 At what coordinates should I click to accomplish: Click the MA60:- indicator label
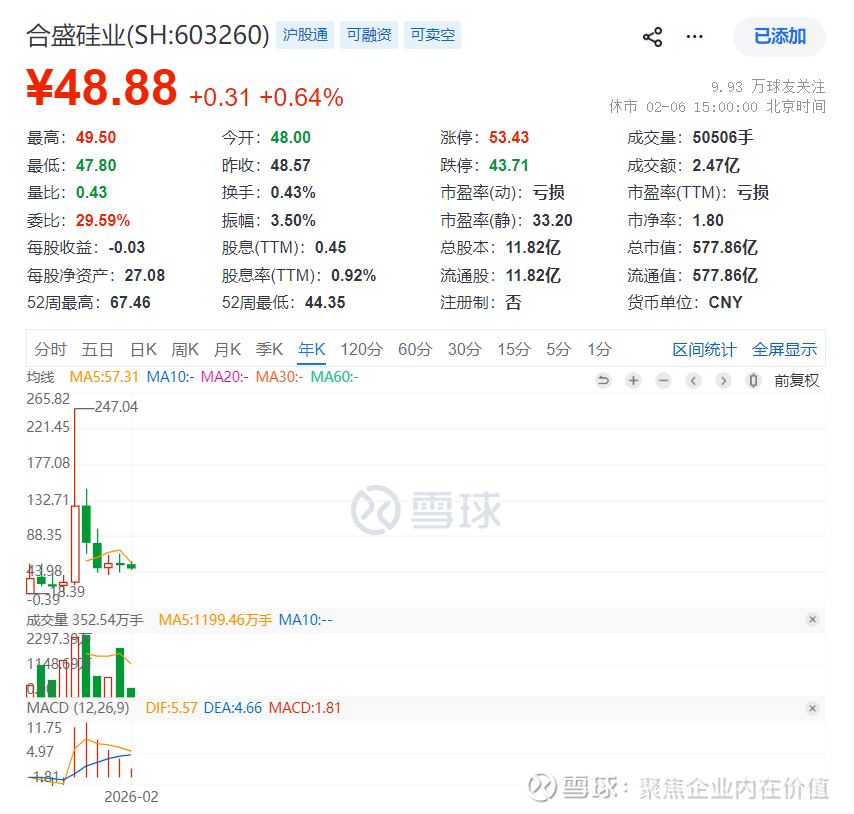coord(334,377)
